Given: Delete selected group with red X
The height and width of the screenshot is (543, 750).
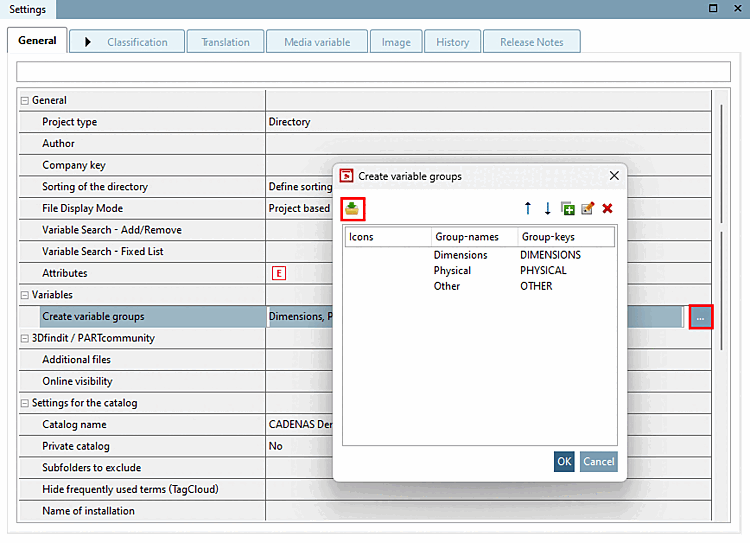Looking at the screenshot, I should pyautogui.click(x=607, y=209).
